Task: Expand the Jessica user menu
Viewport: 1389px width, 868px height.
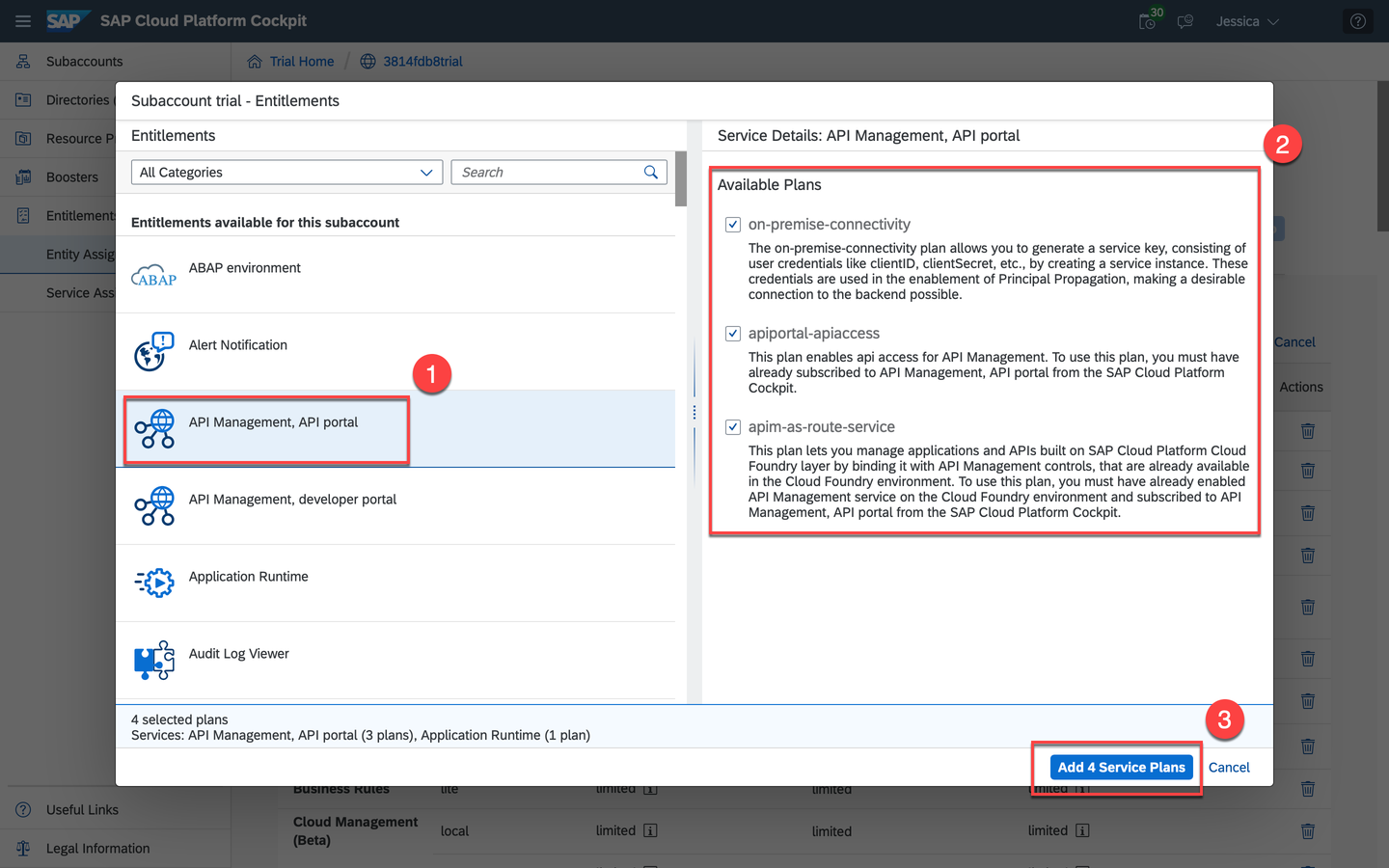Action: tap(1247, 21)
